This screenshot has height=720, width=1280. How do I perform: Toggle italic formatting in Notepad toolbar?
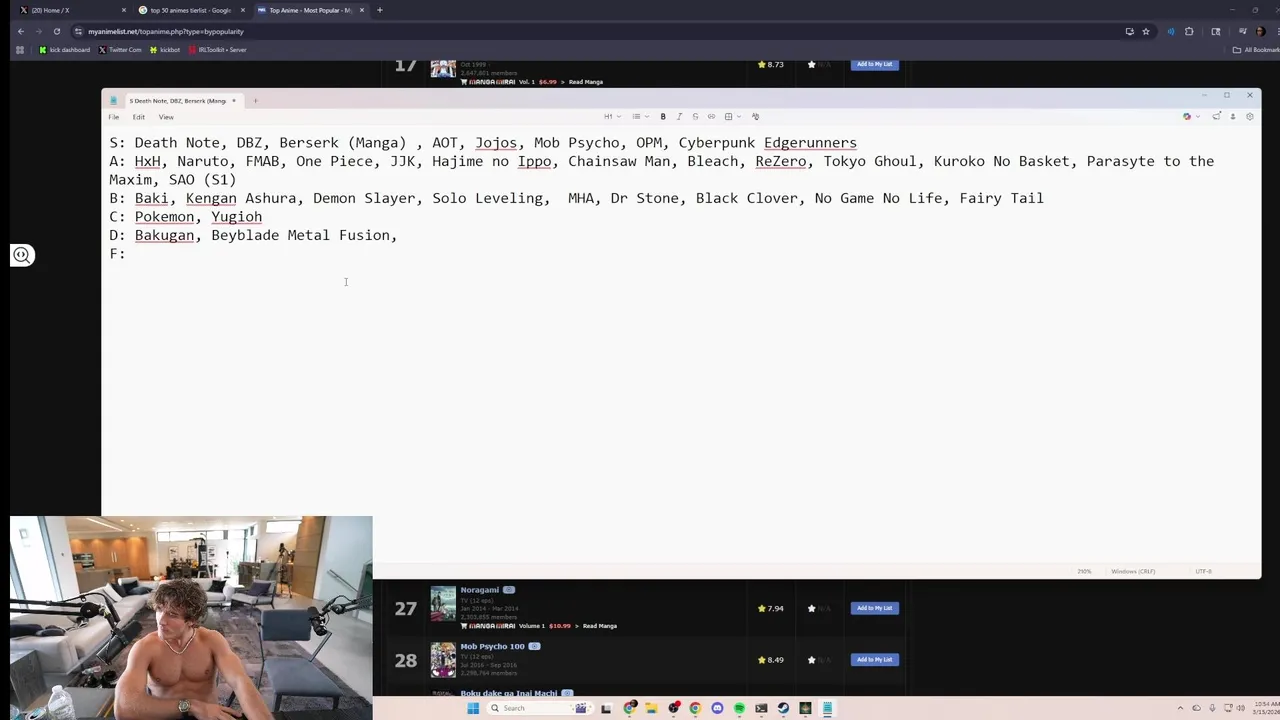click(679, 117)
